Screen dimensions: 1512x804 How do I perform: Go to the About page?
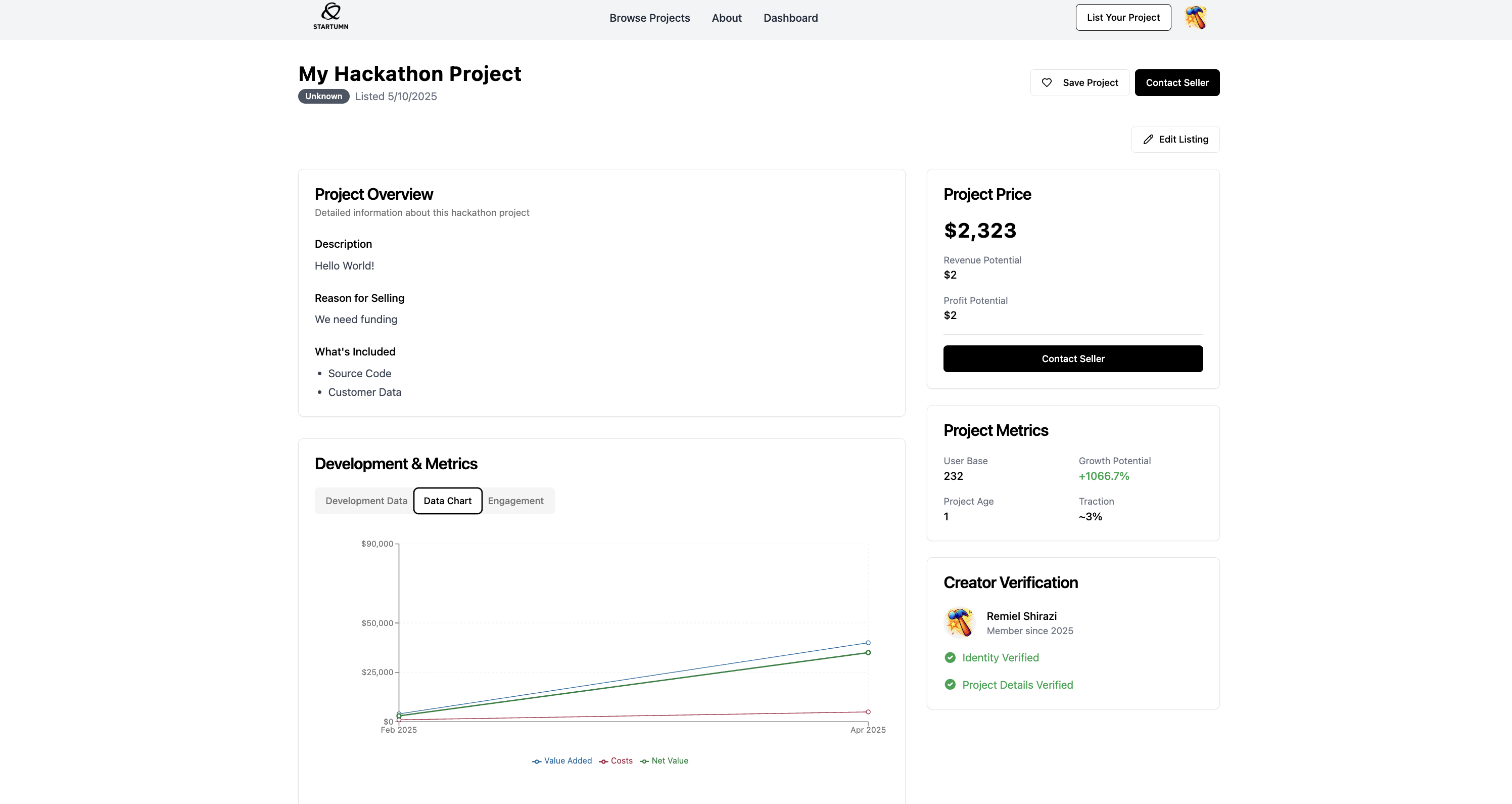coord(726,18)
